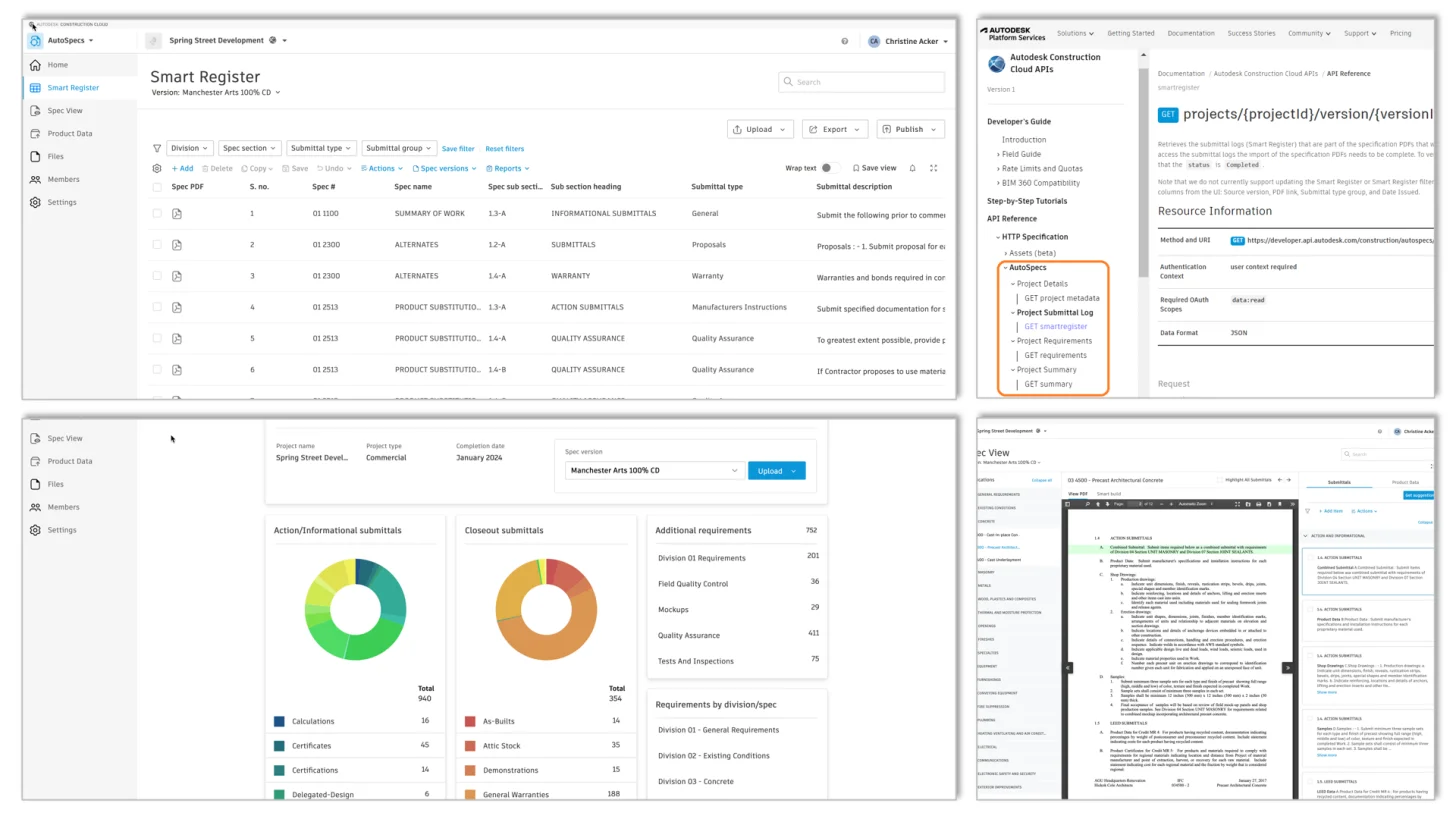1456x819 pixels.
Task: Open the filter funnel icon above the register
Action: tap(157, 148)
